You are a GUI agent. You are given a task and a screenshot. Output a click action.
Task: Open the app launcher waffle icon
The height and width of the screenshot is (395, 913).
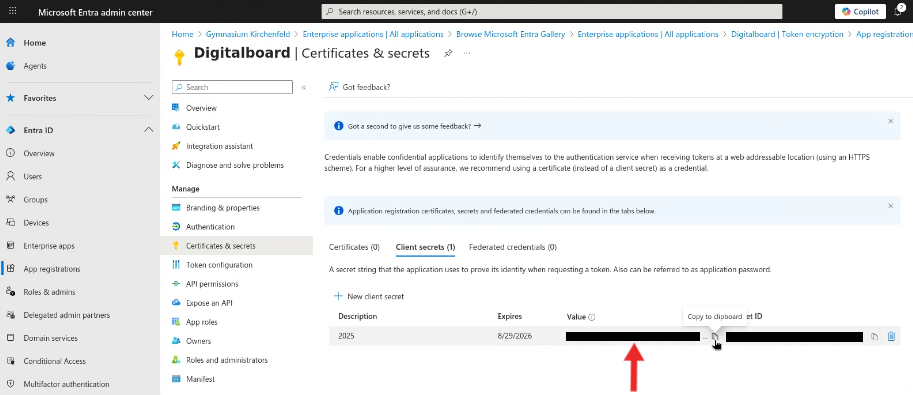click(x=13, y=12)
